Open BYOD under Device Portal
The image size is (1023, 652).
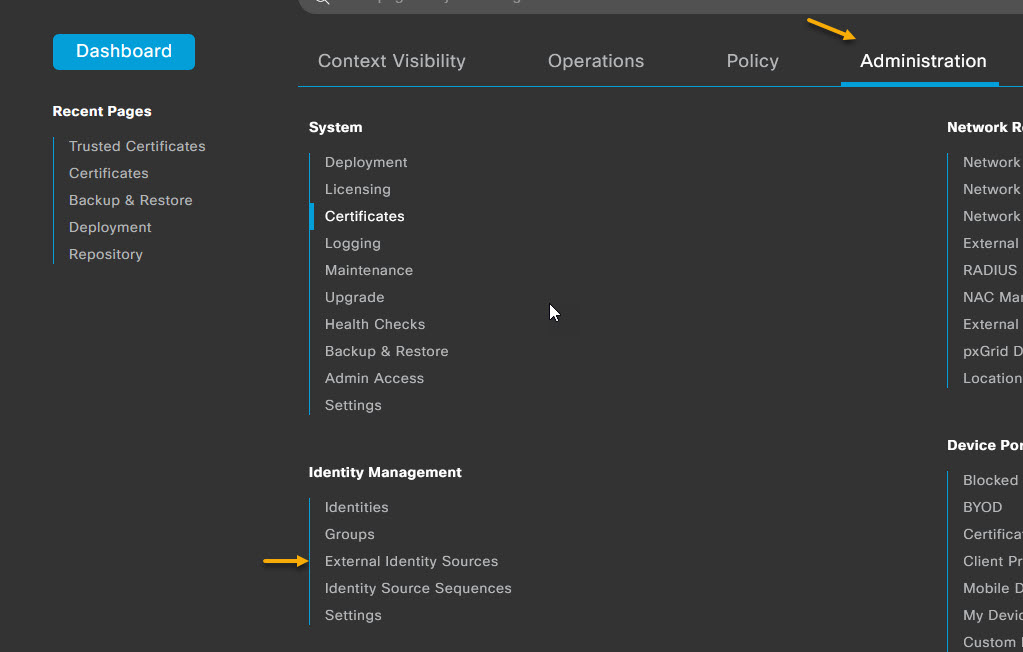983,507
